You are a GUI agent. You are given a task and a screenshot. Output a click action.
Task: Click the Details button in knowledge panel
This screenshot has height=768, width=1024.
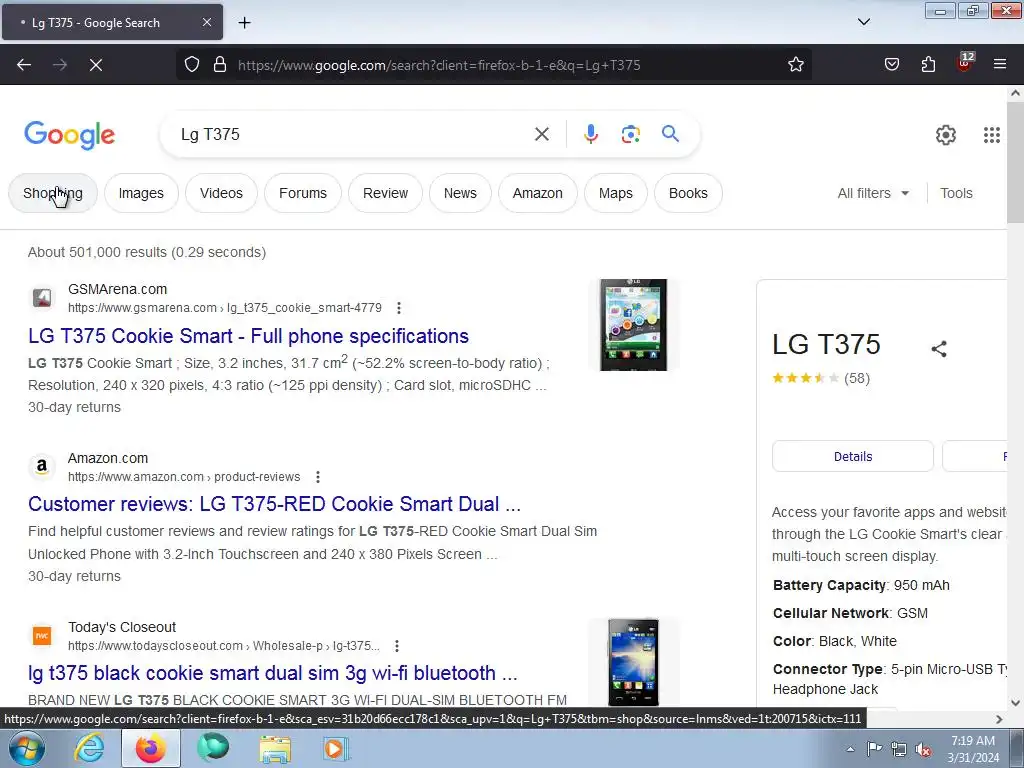click(x=853, y=456)
